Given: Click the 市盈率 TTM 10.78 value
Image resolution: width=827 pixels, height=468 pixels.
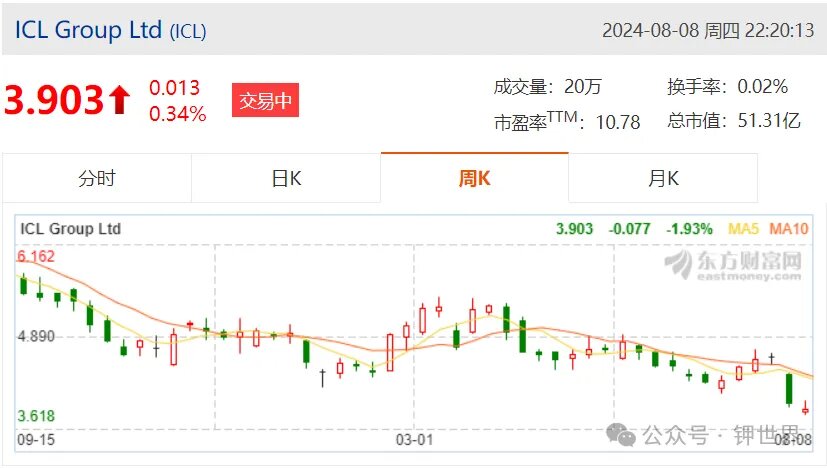Looking at the screenshot, I should (567, 121).
